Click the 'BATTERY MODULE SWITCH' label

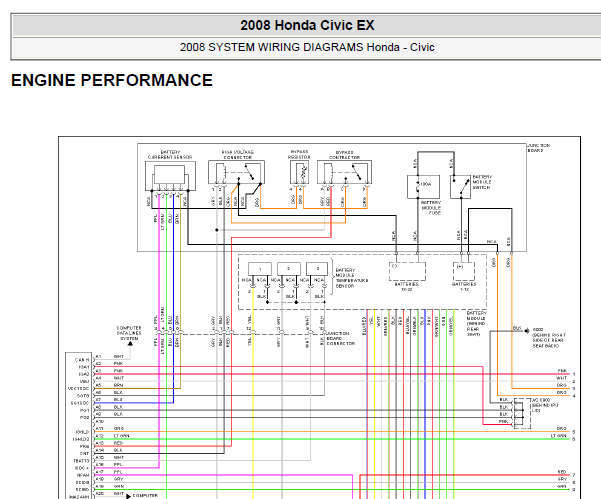pyautogui.click(x=482, y=182)
